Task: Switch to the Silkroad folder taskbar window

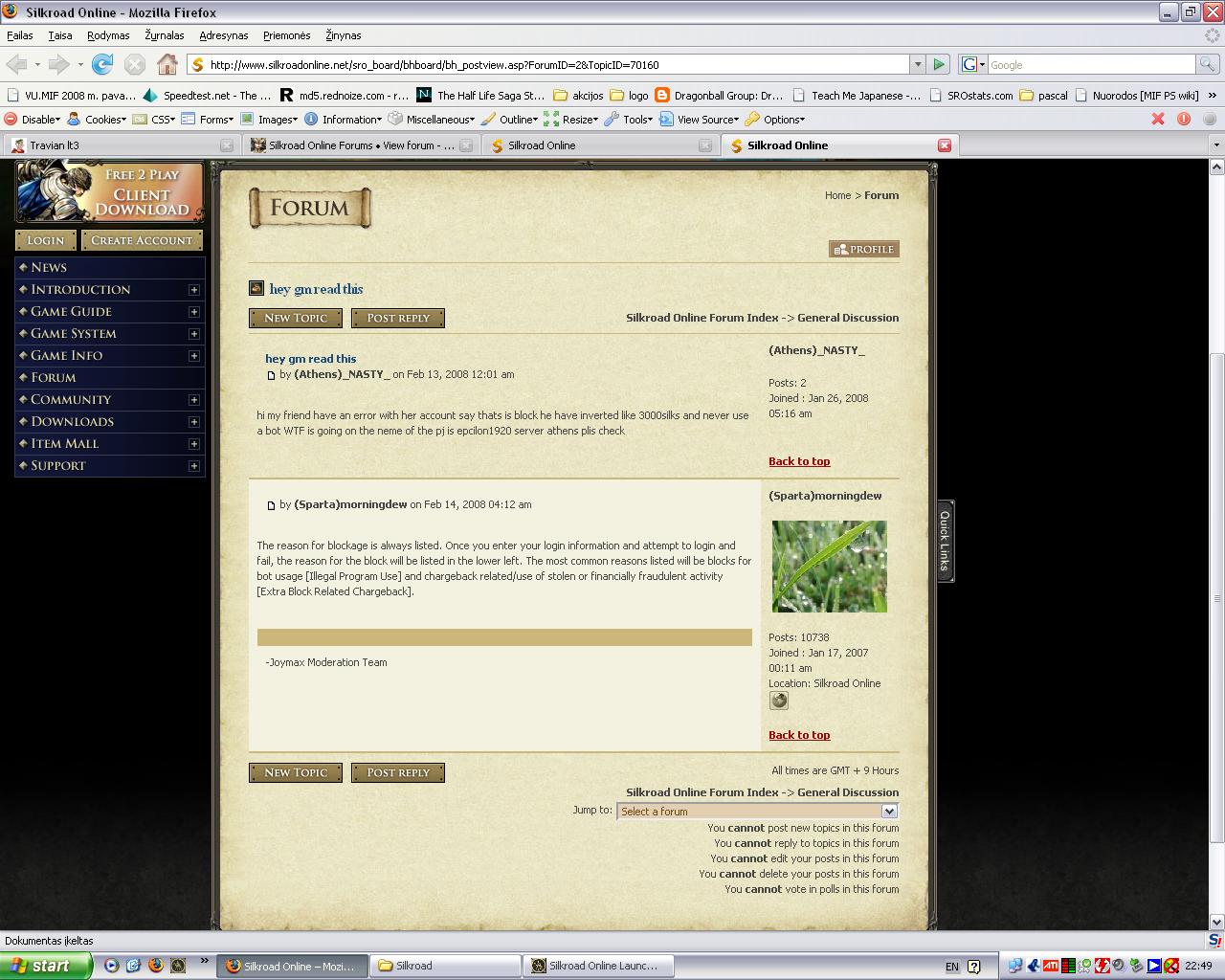Action: point(445,966)
